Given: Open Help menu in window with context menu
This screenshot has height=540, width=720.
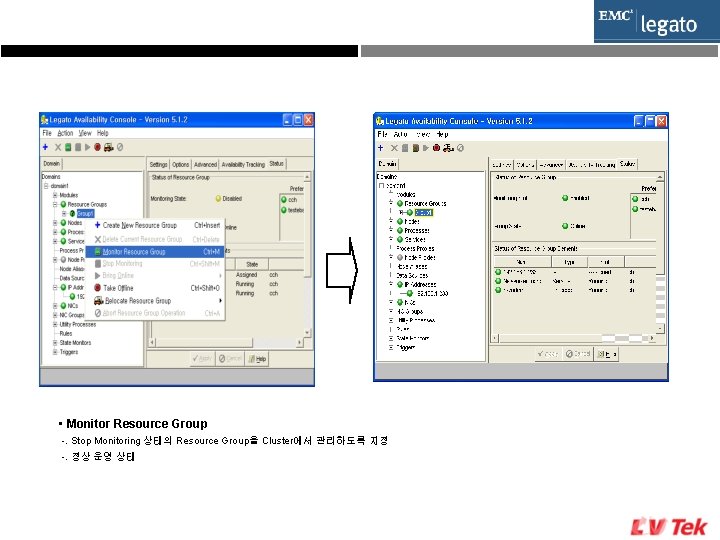Looking at the screenshot, I should tap(102, 133).
